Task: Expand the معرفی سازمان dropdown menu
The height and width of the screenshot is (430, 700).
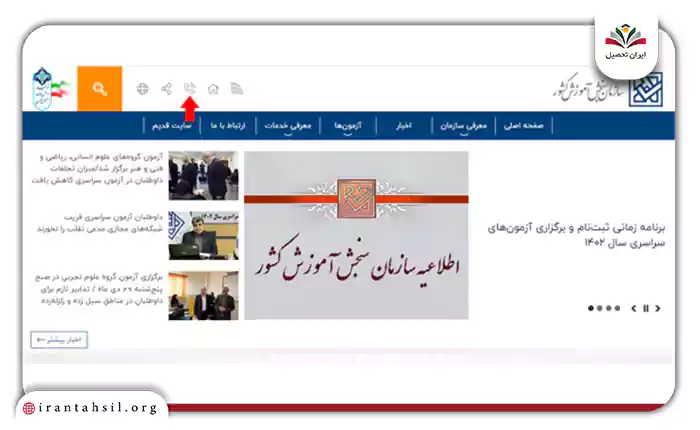Action: 463,126
